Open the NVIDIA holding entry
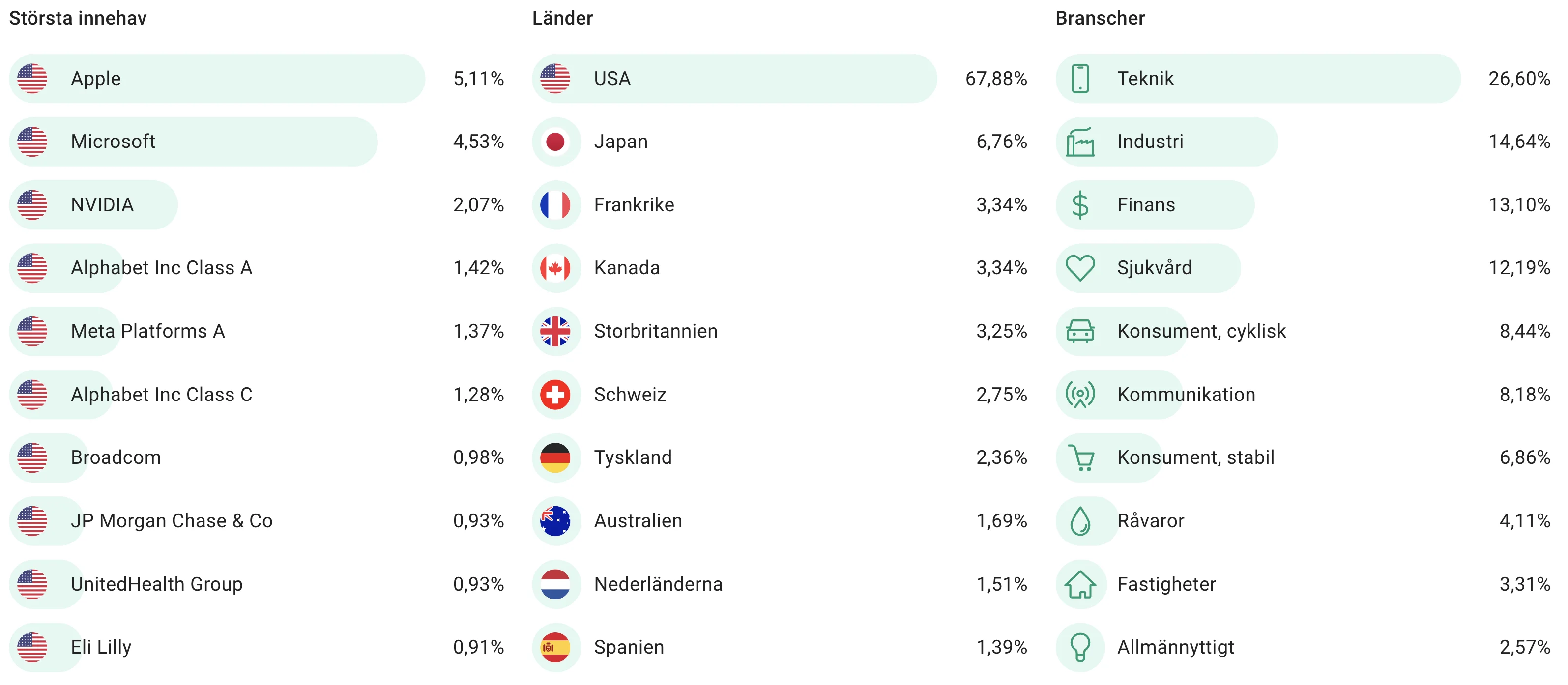Screen dimensions: 1568x685 click(x=256, y=205)
